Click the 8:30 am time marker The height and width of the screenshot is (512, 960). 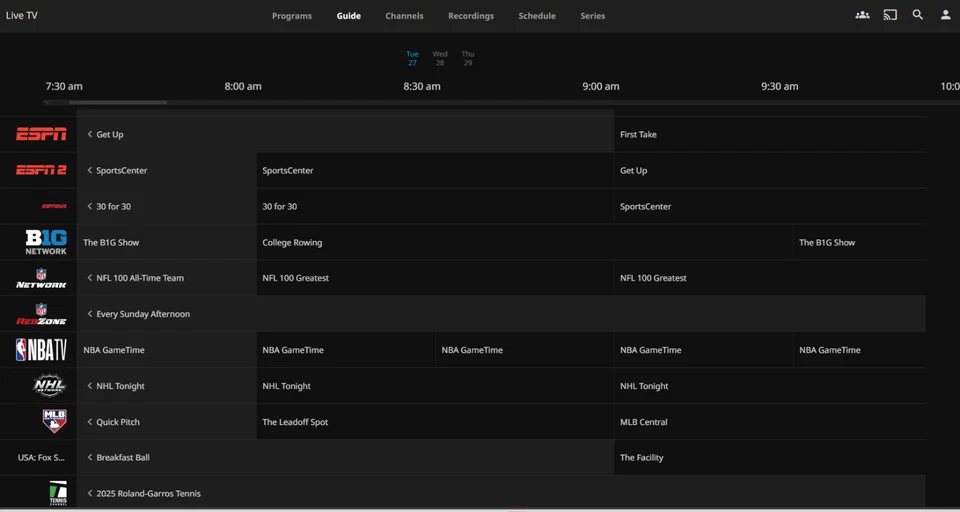422,86
